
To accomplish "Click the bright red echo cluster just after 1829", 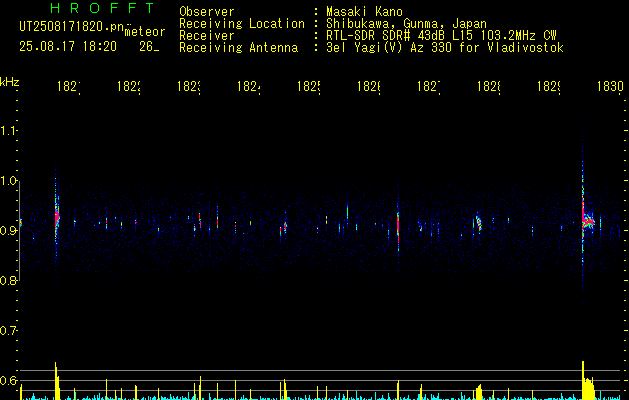I will (588, 221).
